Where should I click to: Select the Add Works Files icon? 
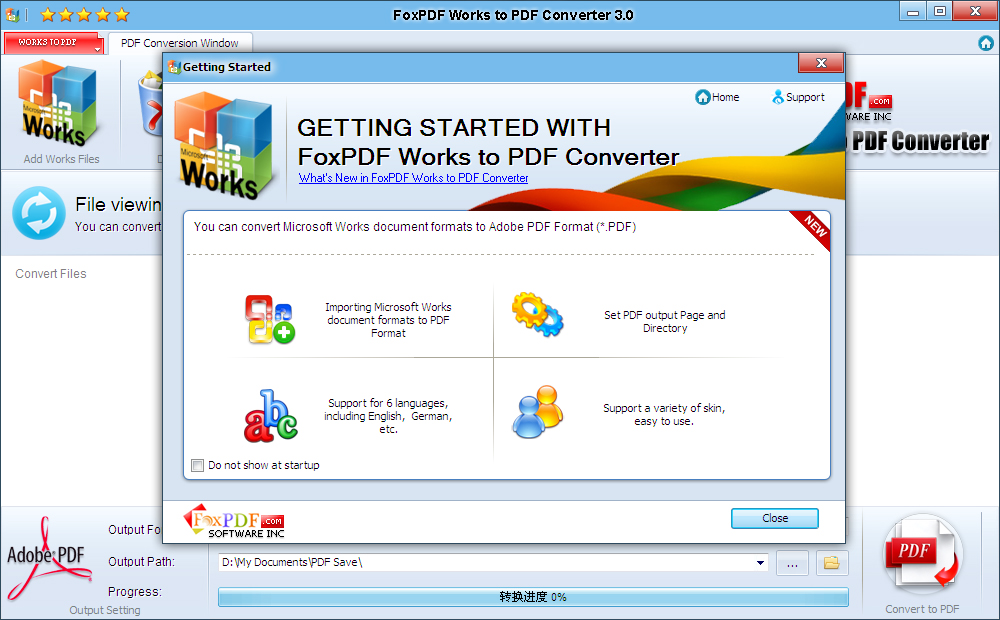(x=57, y=105)
